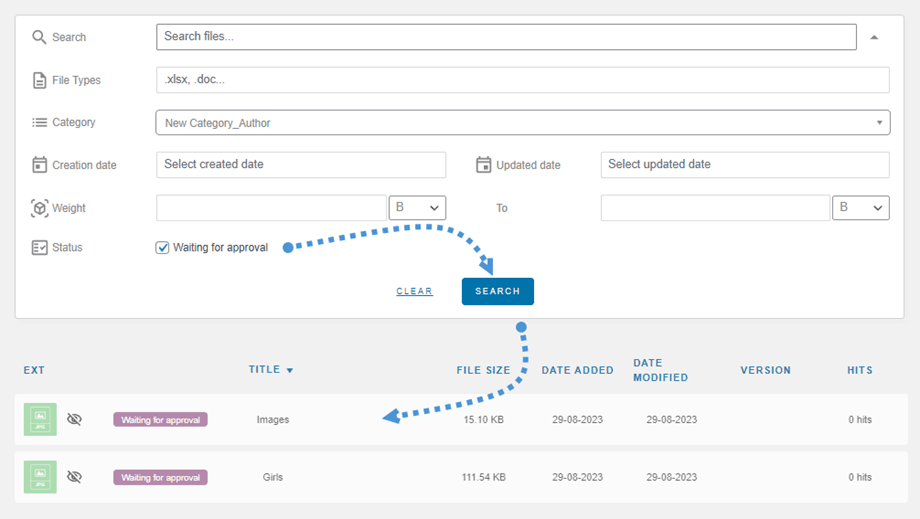Open the minimum weight unit dropdown
920x519 pixels.
pyautogui.click(x=417, y=208)
